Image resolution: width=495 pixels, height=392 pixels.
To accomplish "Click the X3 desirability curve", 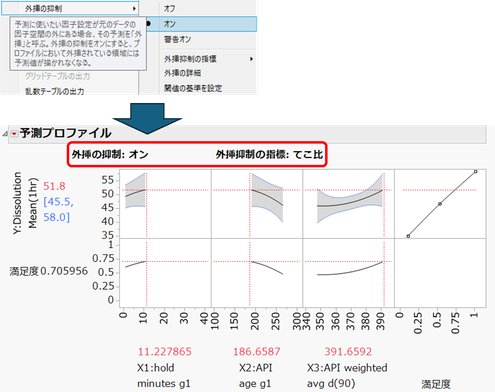I will click(350, 271).
